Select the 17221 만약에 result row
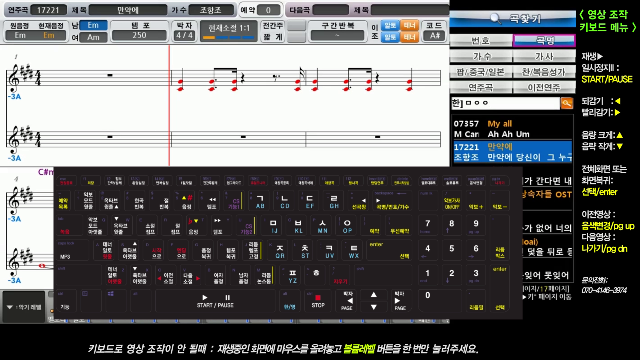This screenshot has height=360, width=640. pos(512,152)
